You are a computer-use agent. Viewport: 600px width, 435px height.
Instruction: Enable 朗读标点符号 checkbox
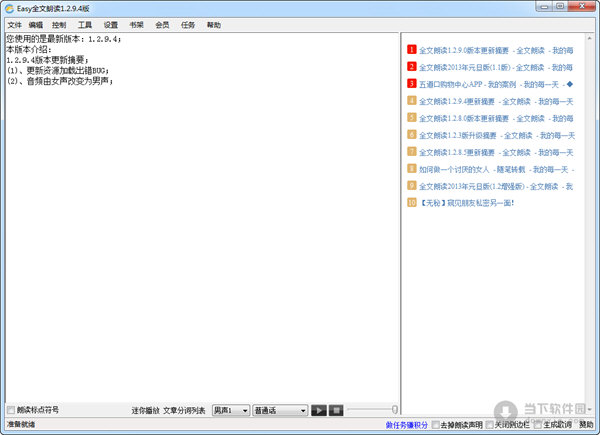[11, 410]
